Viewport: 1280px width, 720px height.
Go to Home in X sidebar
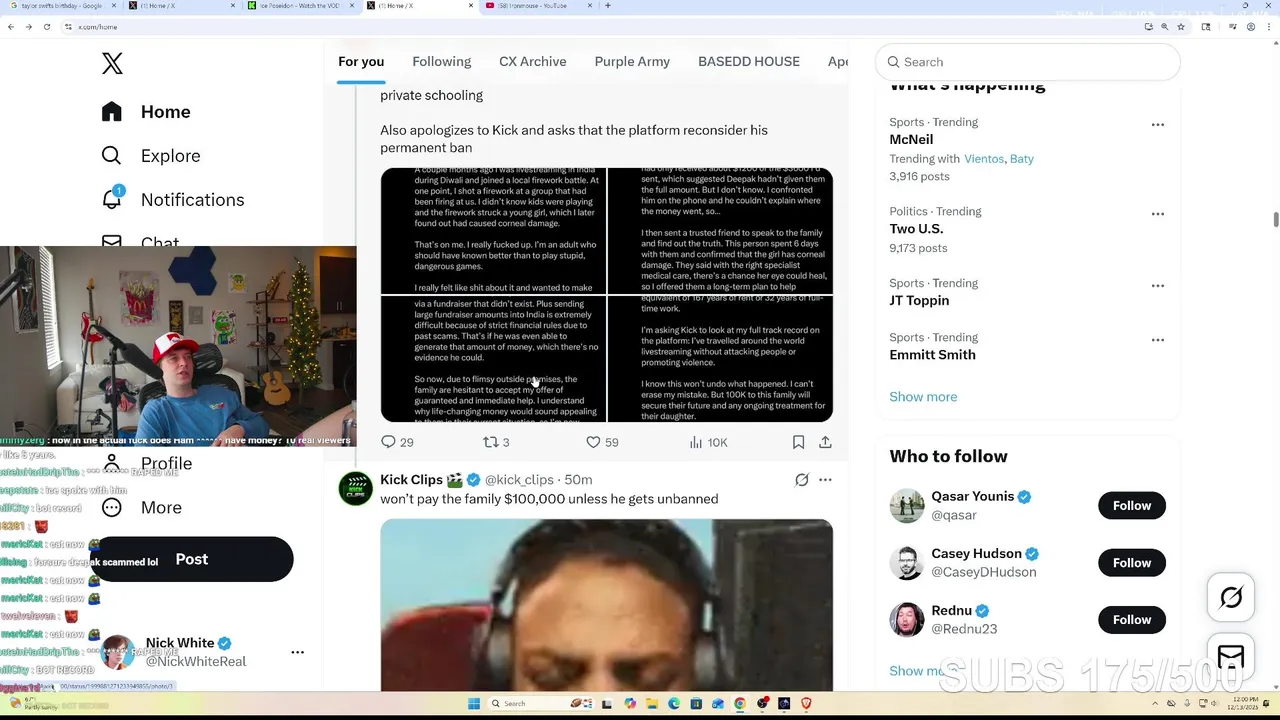pos(146,112)
